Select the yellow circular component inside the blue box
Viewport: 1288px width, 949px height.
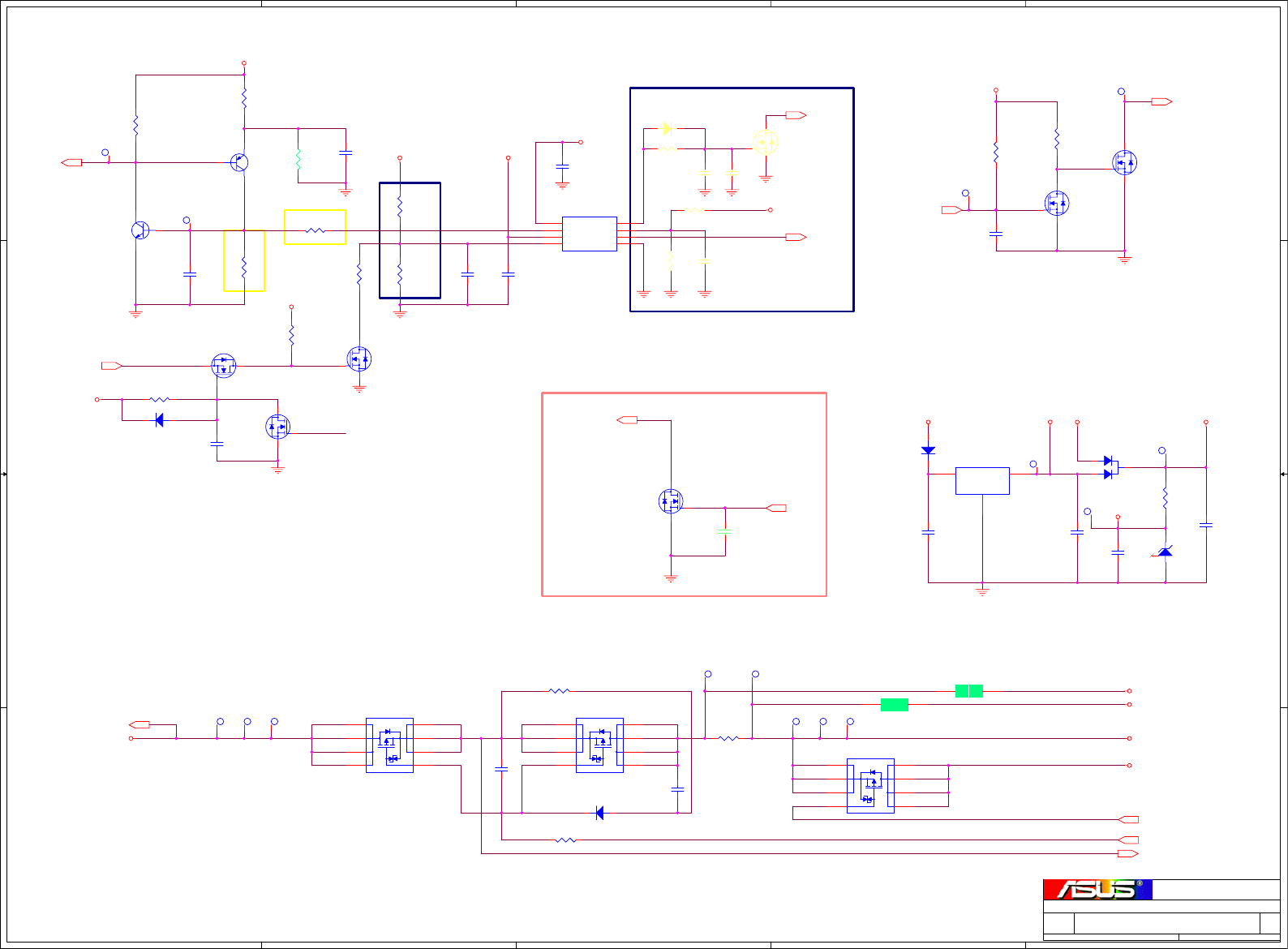pyautogui.click(x=766, y=143)
